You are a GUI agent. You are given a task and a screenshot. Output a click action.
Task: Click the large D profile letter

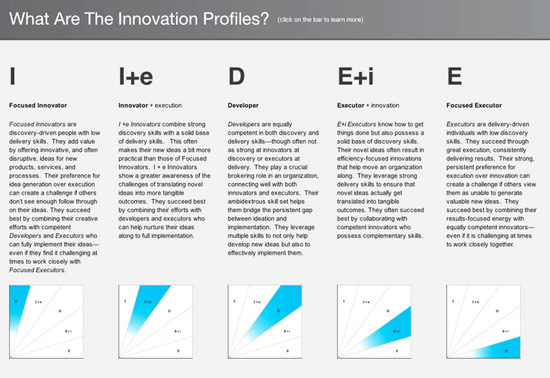click(x=236, y=76)
